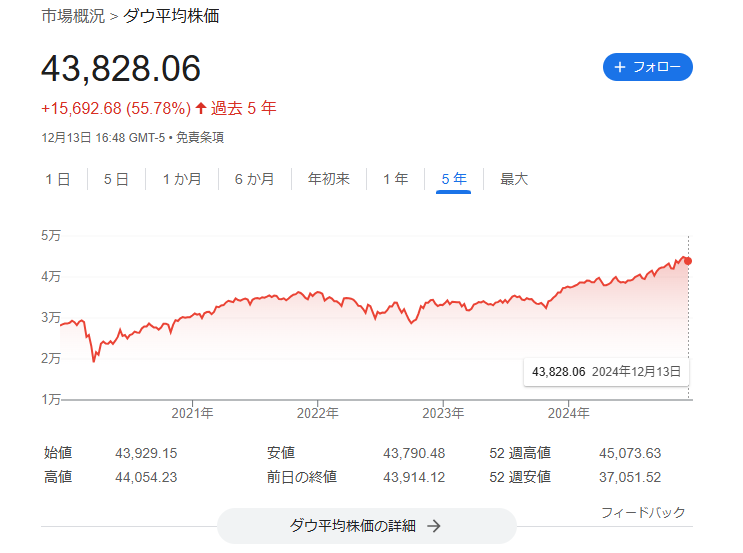Select the 最大 range tab
743x553 pixels.
[514, 179]
